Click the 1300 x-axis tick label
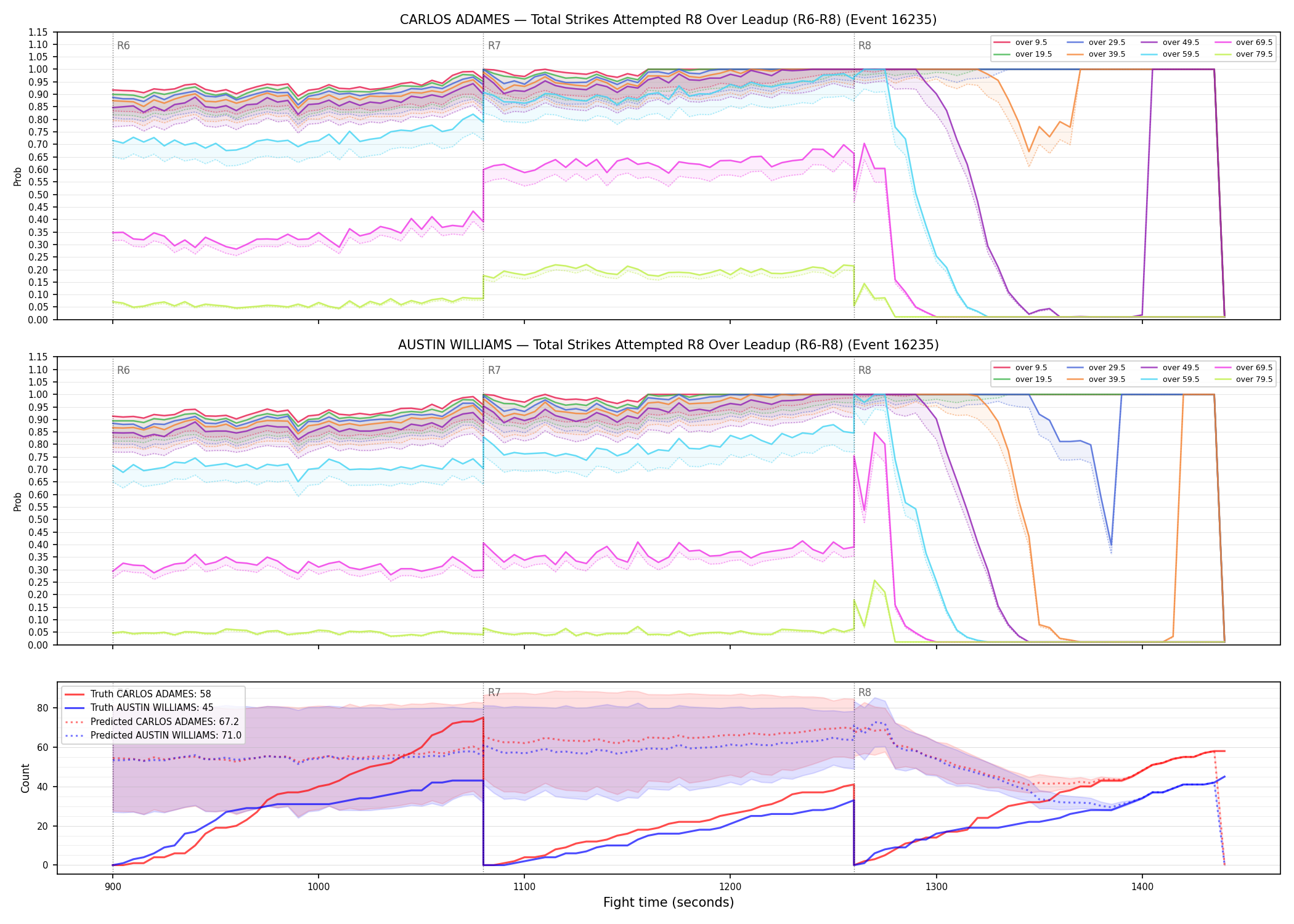 click(x=936, y=887)
